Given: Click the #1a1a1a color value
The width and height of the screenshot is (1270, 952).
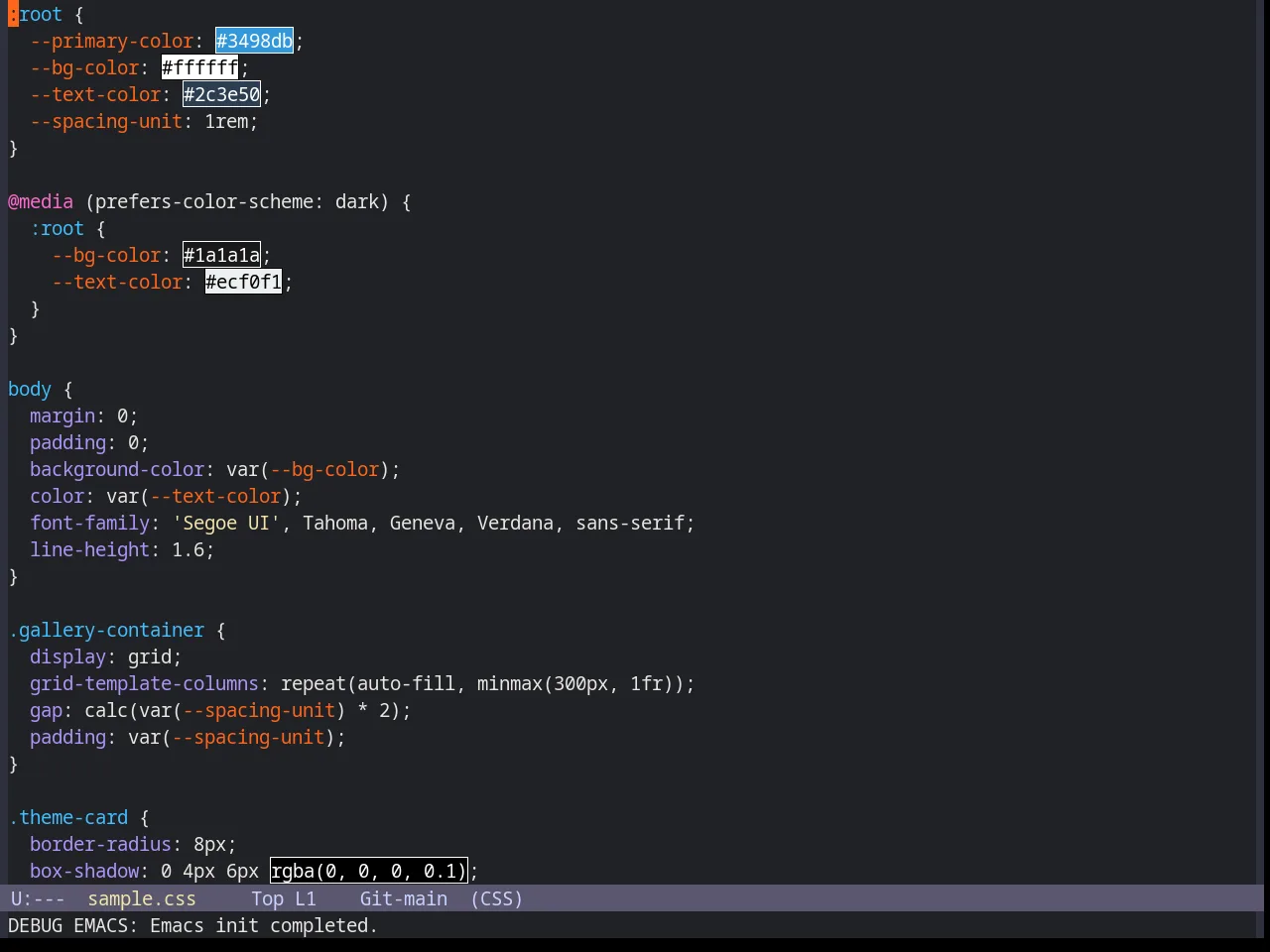Looking at the screenshot, I should pyautogui.click(x=221, y=255).
